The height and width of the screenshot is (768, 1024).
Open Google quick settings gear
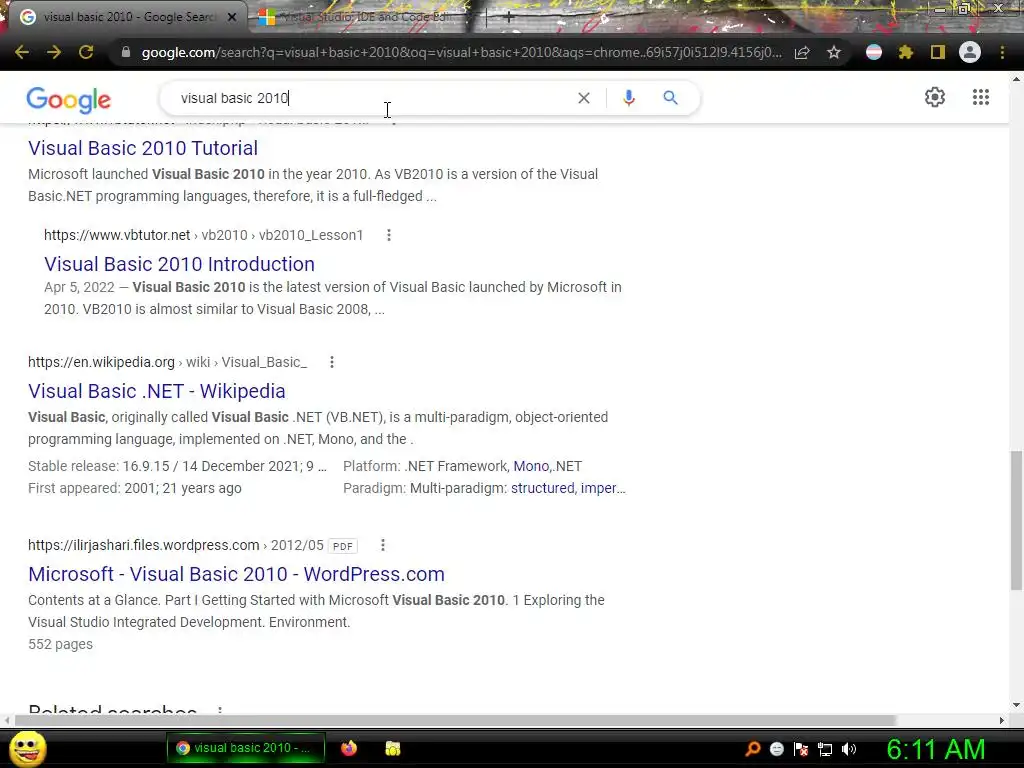click(x=935, y=97)
